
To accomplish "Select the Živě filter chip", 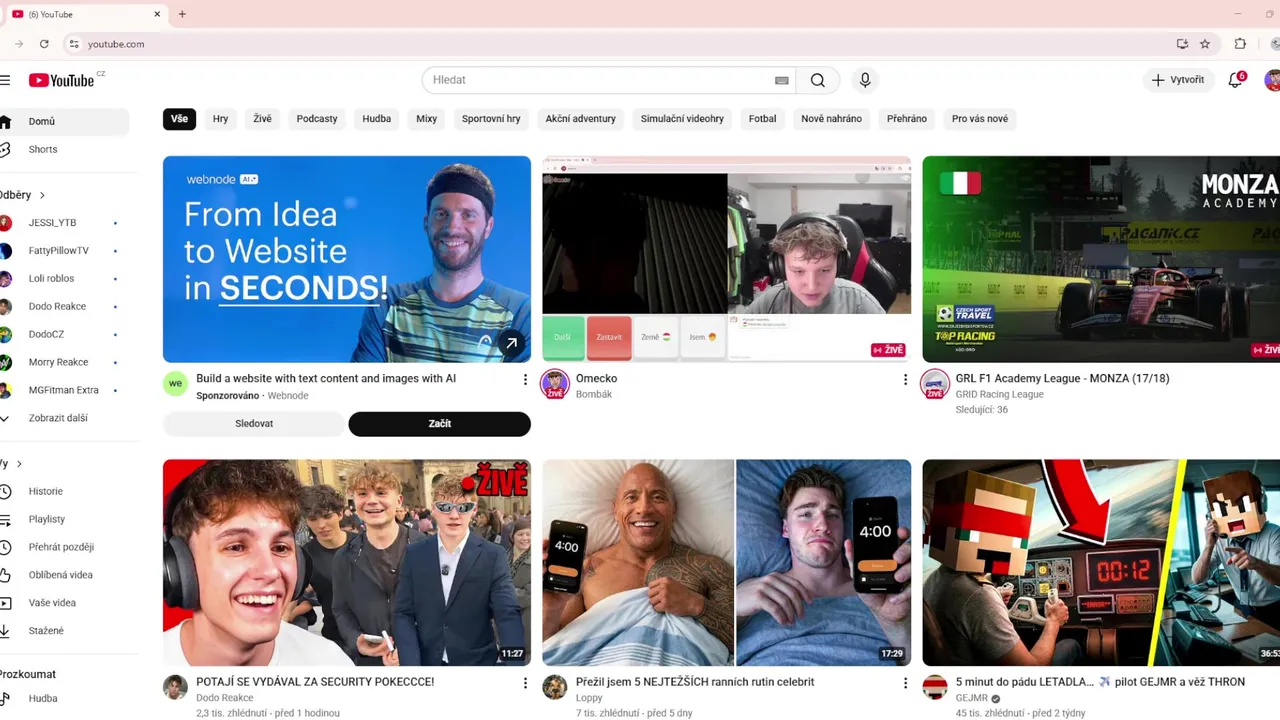I will click(x=262, y=119).
